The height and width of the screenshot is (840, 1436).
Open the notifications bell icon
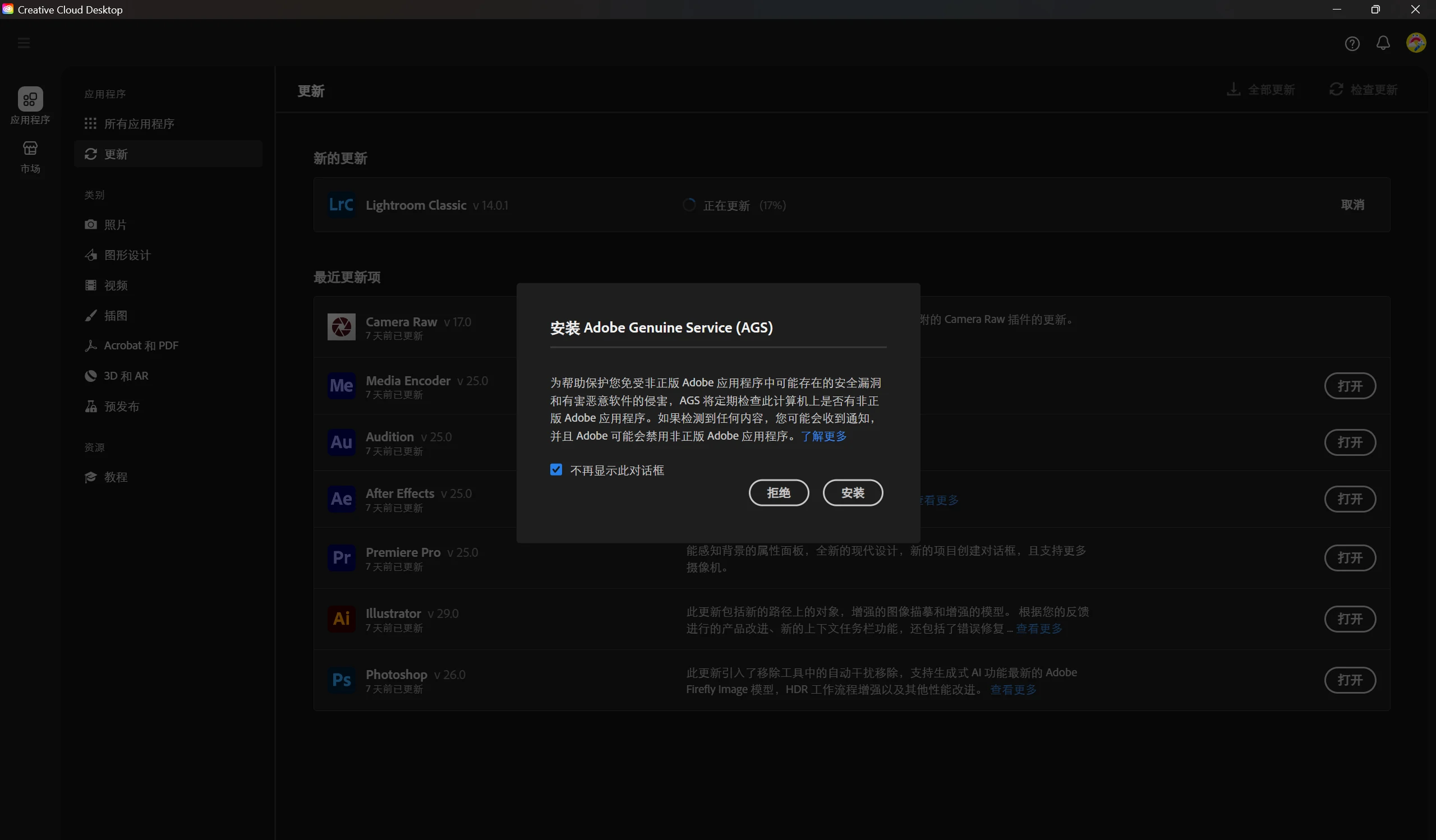tap(1383, 43)
